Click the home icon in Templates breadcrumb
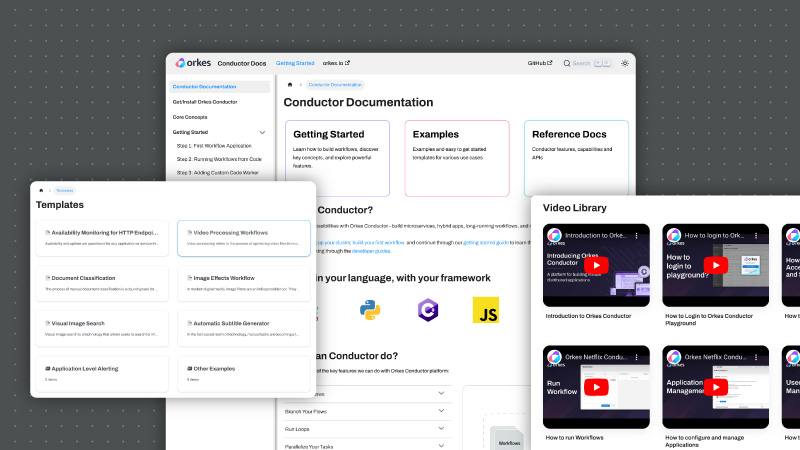The width and height of the screenshot is (800, 450). (41, 190)
